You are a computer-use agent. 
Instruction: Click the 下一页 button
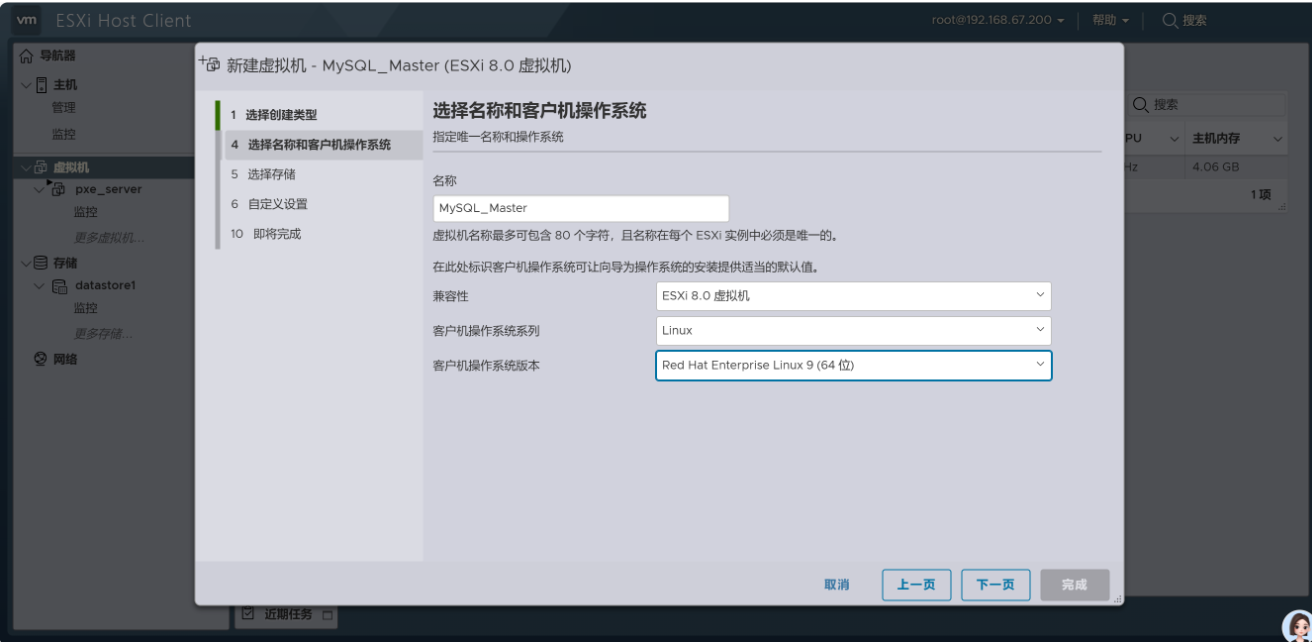(x=996, y=585)
